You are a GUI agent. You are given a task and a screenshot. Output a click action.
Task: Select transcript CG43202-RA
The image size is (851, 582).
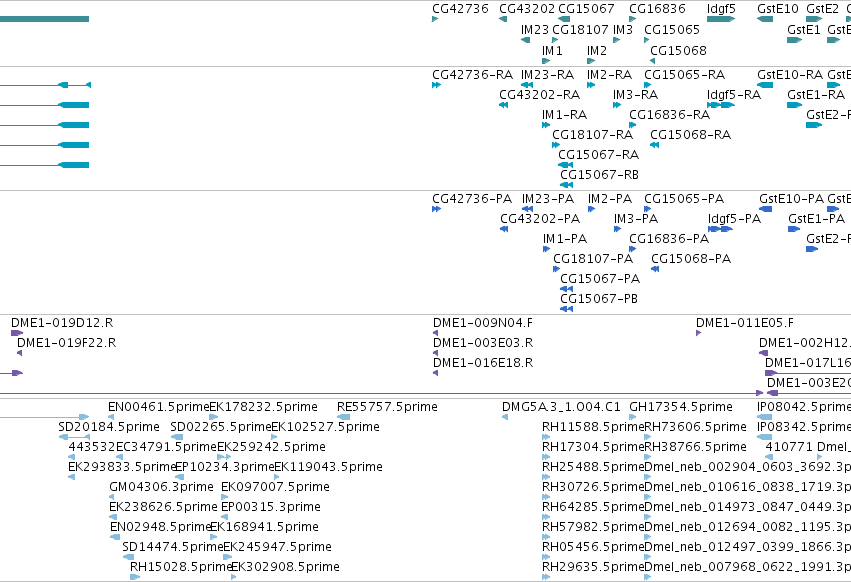click(x=539, y=95)
